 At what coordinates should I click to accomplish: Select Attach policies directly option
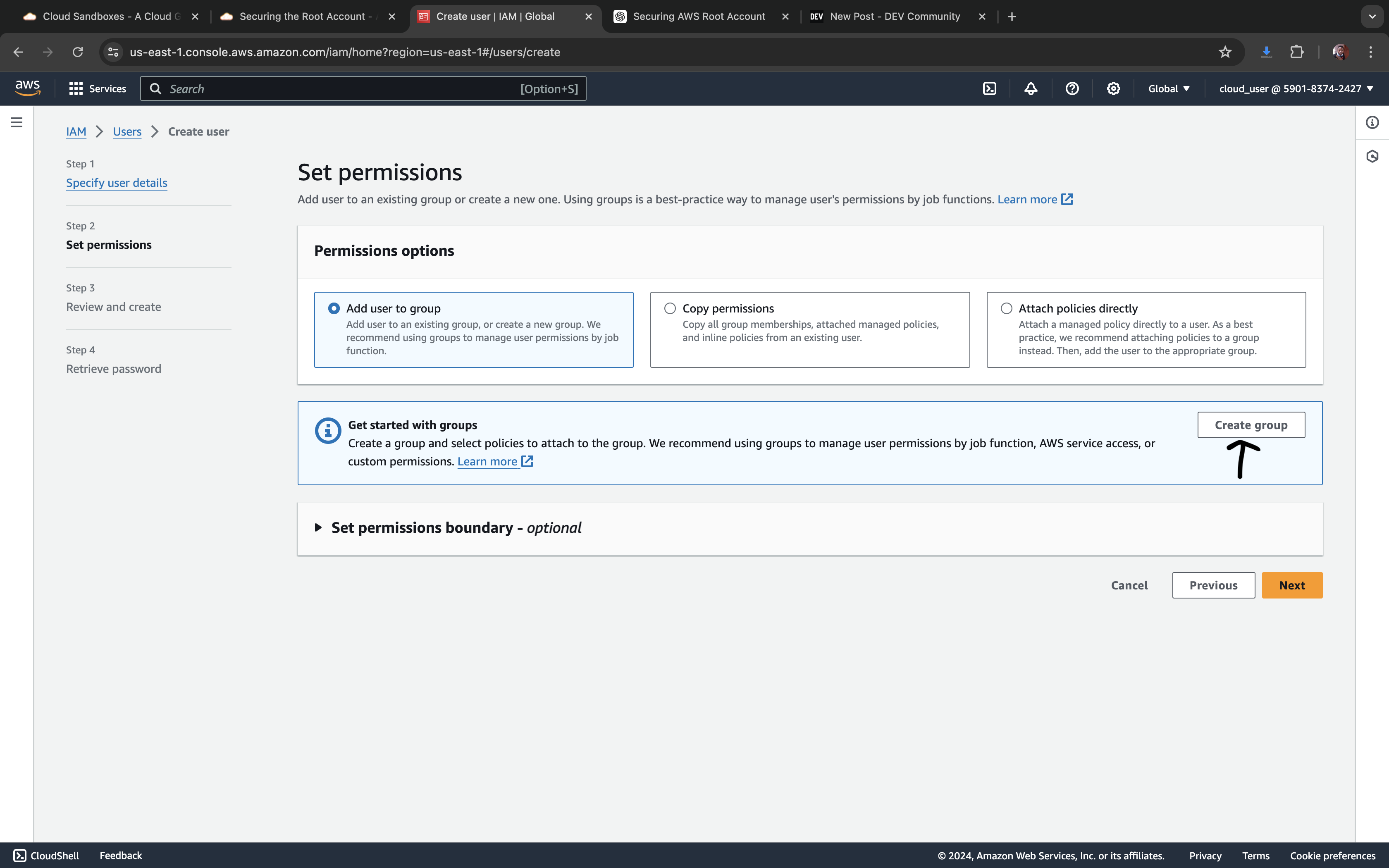(x=1006, y=308)
